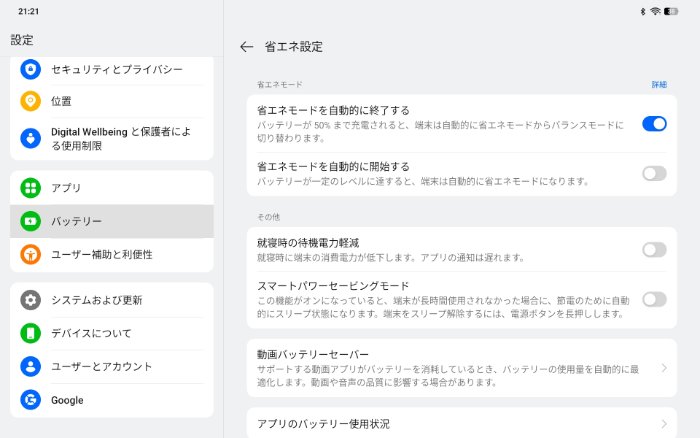This screenshot has height=438, width=700.
Task: Tap the Digital Wellbeing icon
Action: (x=31, y=138)
